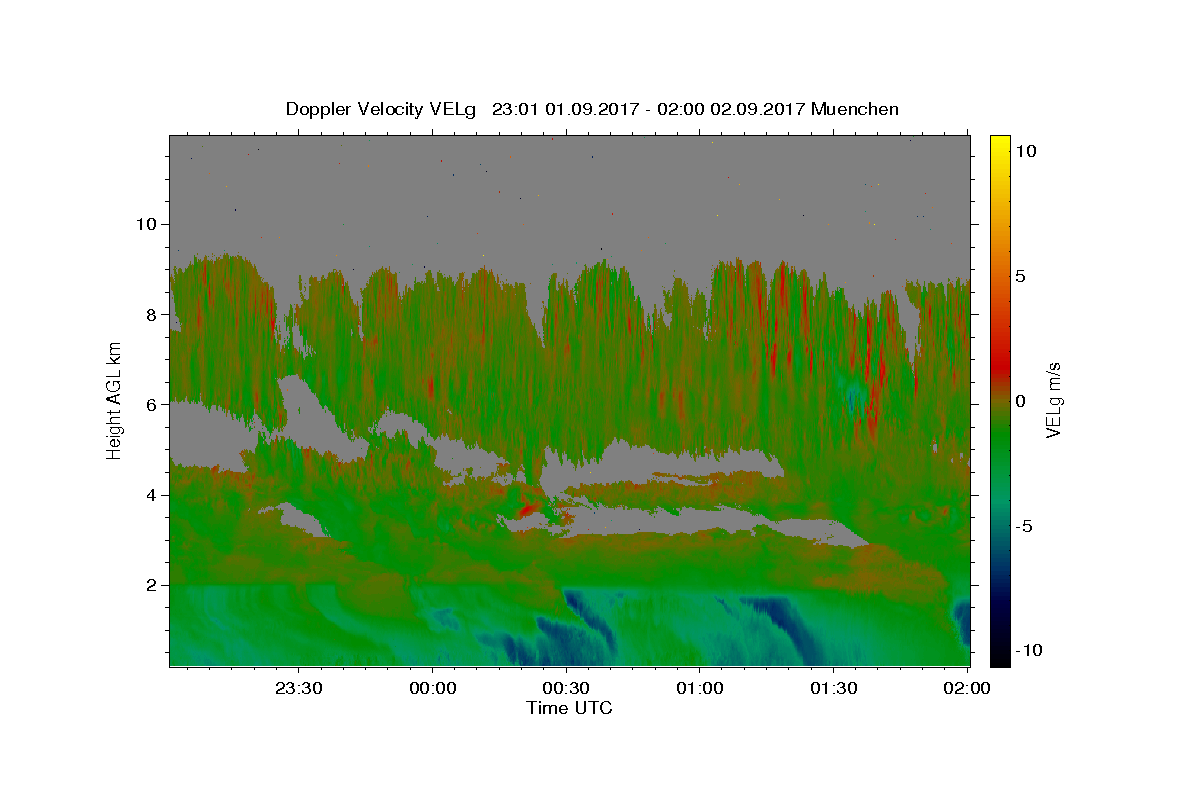The height and width of the screenshot is (800, 1200).
Task: Click the Doppler Velocity VELg plot title
Action: tap(592, 109)
